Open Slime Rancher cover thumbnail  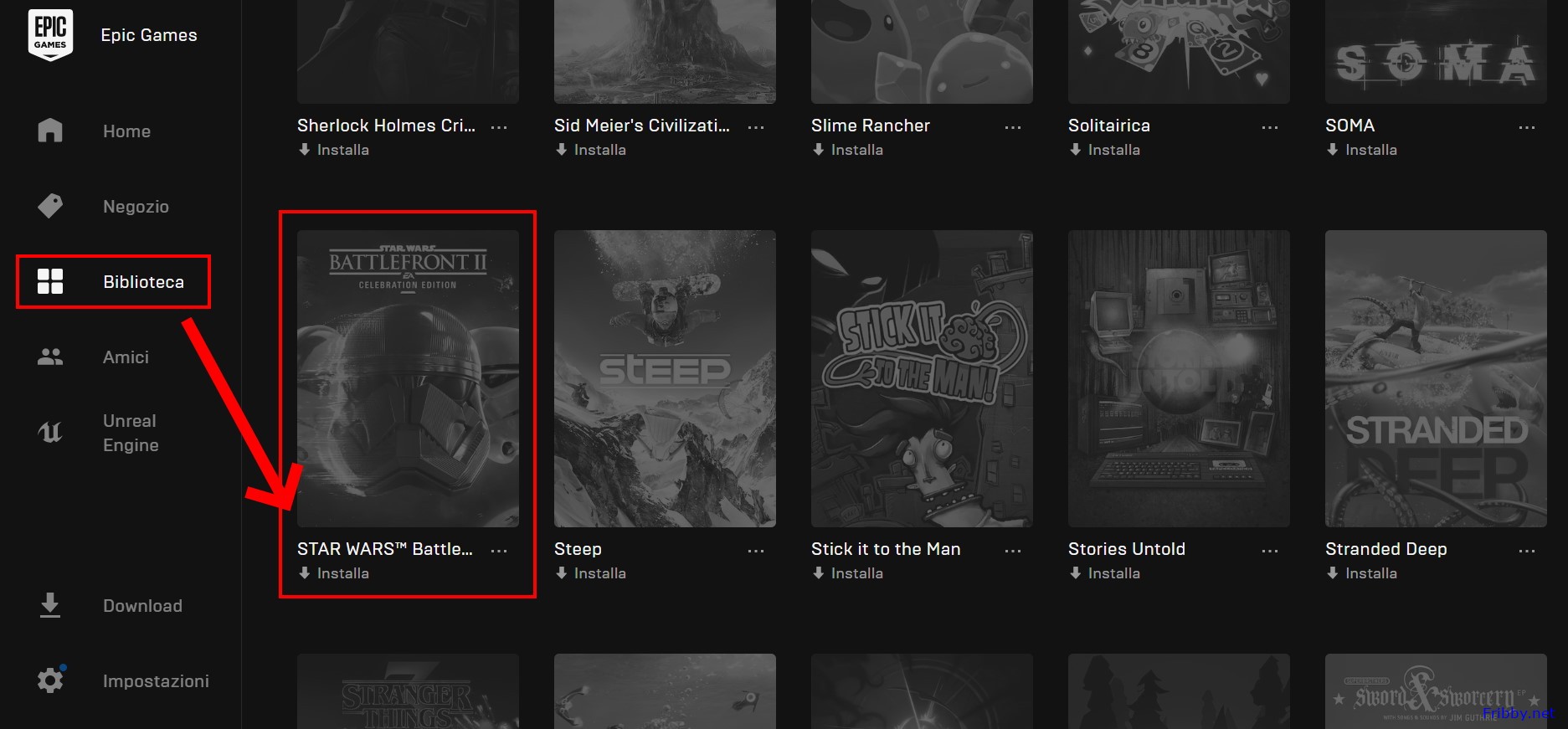pyautogui.click(x=922, y=52)
